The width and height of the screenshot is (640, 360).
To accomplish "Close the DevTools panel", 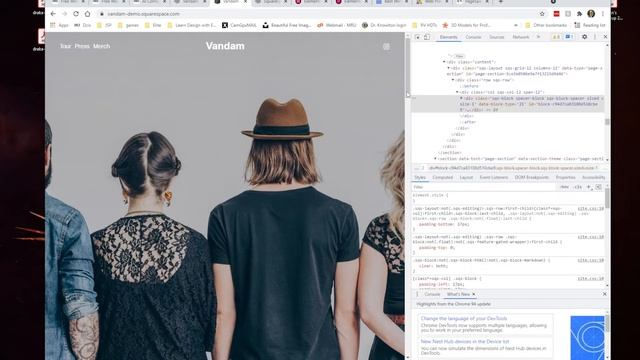I will [605, 37].
